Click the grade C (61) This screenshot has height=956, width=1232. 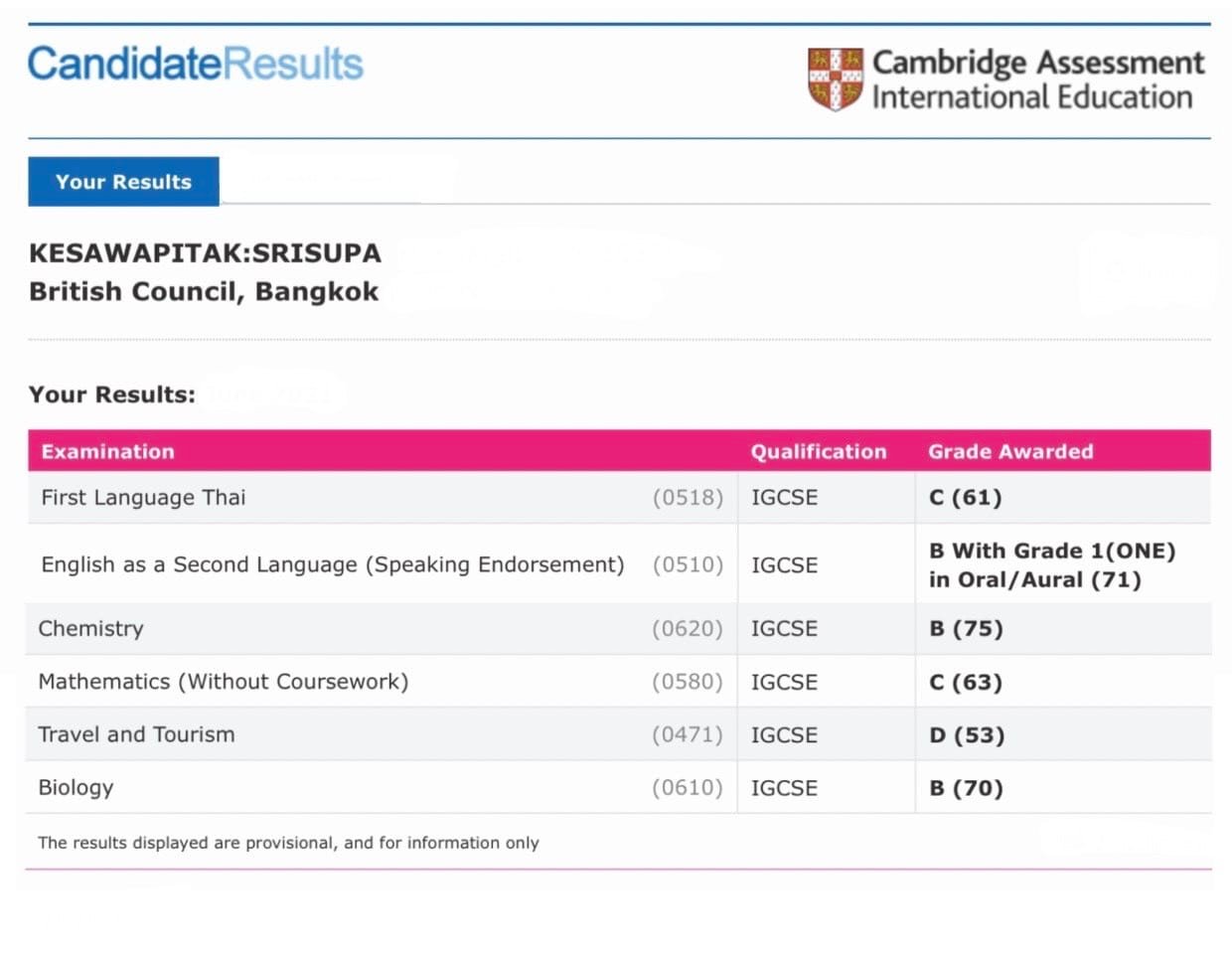[x=966, y=497]
